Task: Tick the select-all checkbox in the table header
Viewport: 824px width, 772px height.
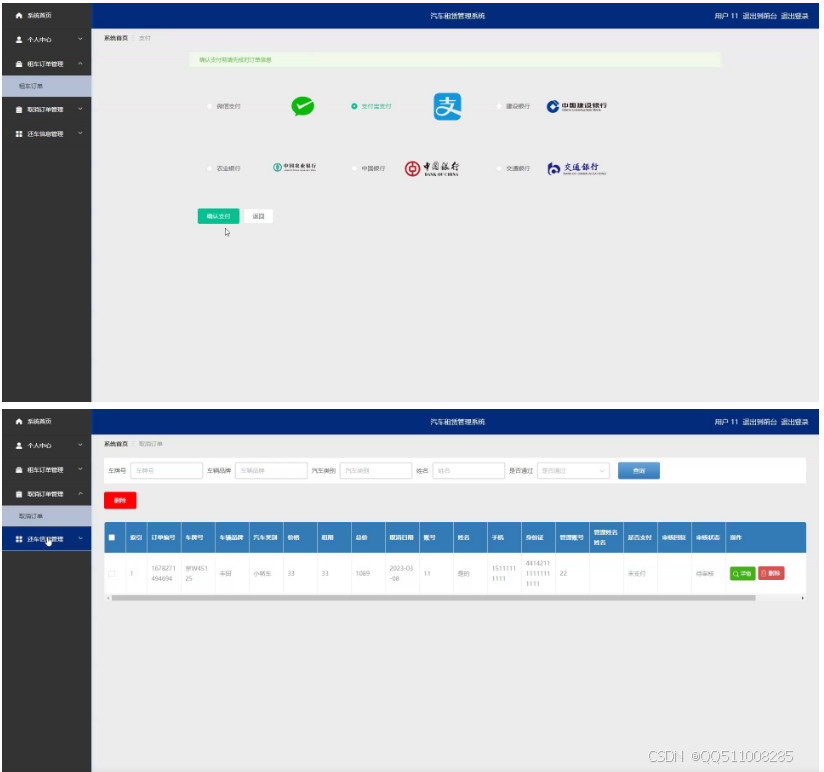Action: pos(112,538)
